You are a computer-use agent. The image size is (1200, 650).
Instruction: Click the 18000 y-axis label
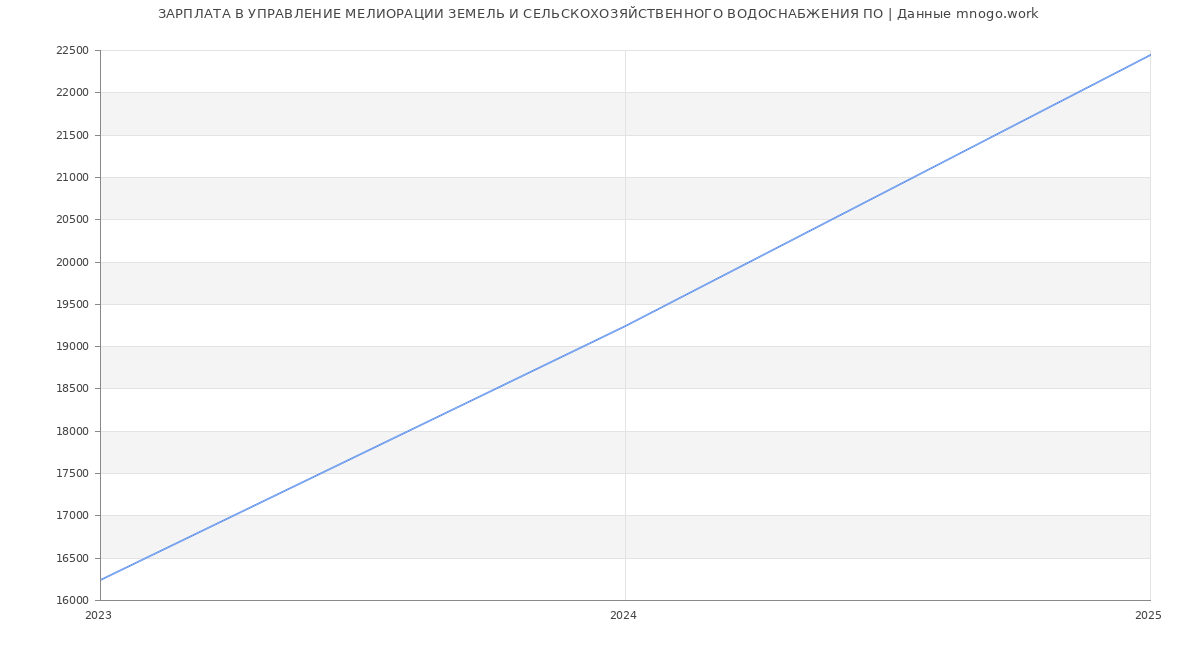pos(72,432)
